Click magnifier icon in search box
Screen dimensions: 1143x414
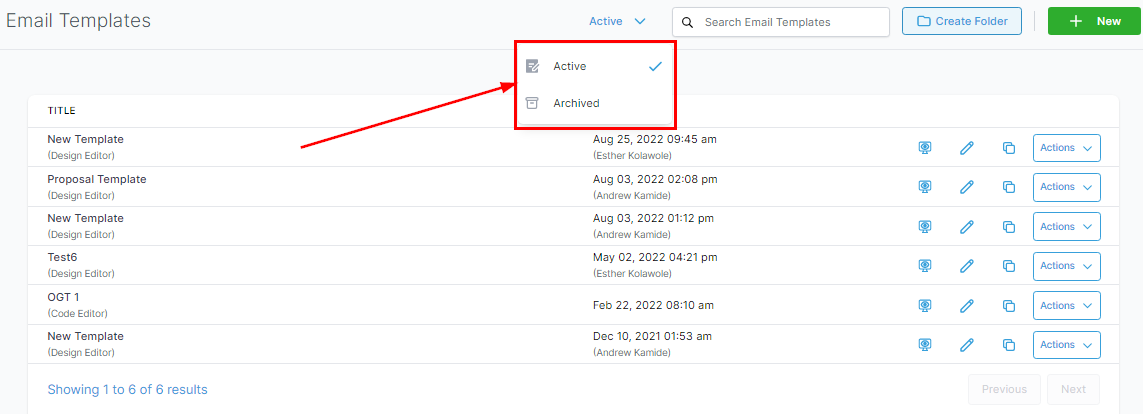point(688,22)
